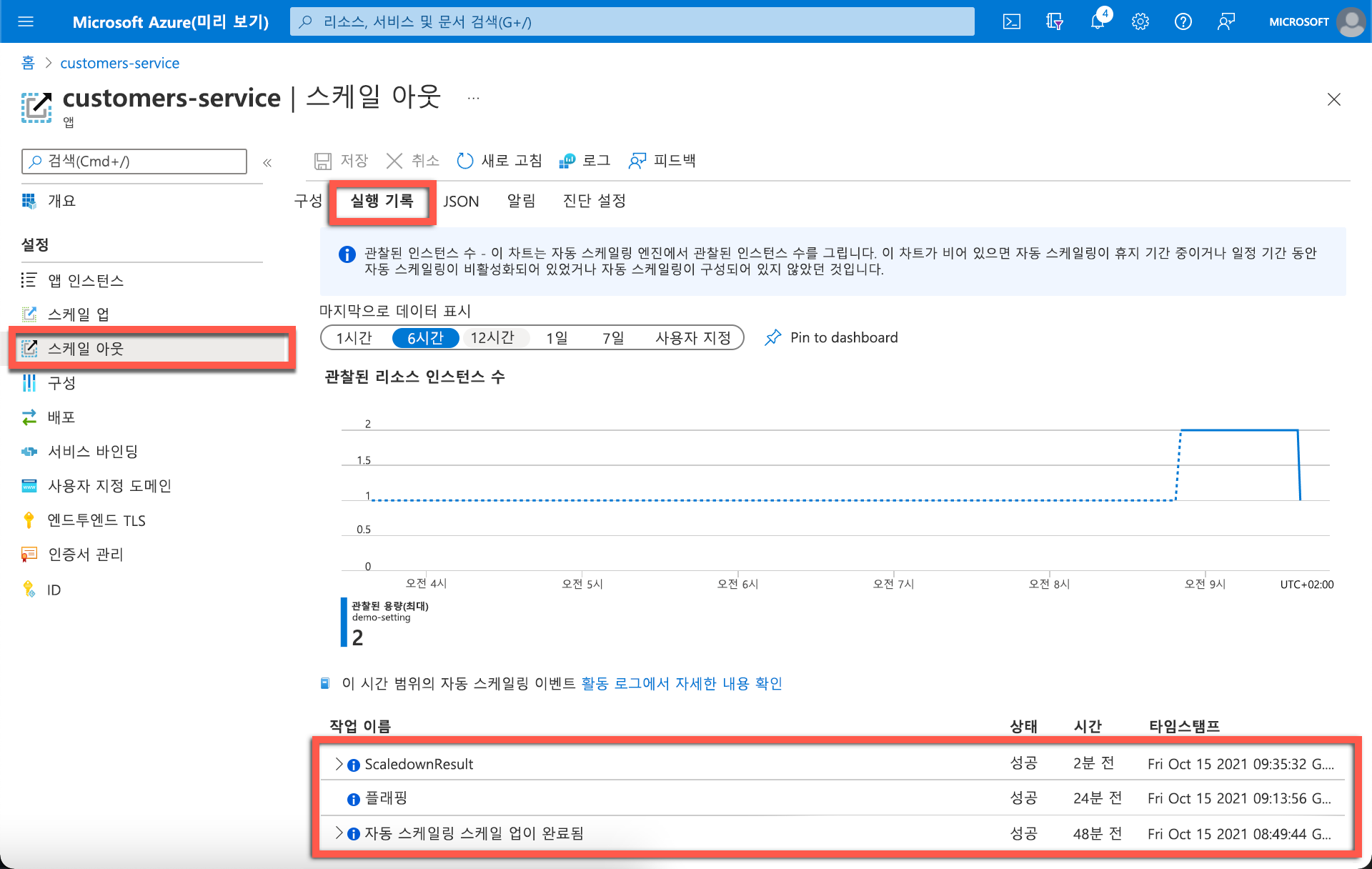The image size is (1372, 869).
Task: Expand the 자동 스케일링 스케일 업이 완료됨 row
Action: pos(339,833)
